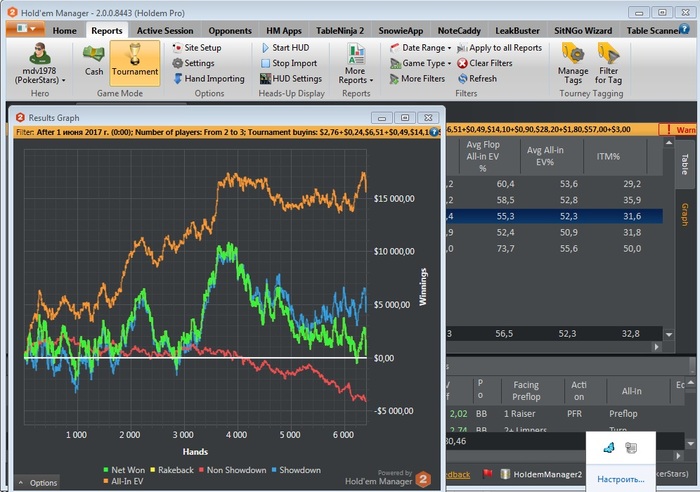This screenshot has width=700, height=492.
Task: Open the mdv1978 hero dropdown
Action: (x=40, y=63)
